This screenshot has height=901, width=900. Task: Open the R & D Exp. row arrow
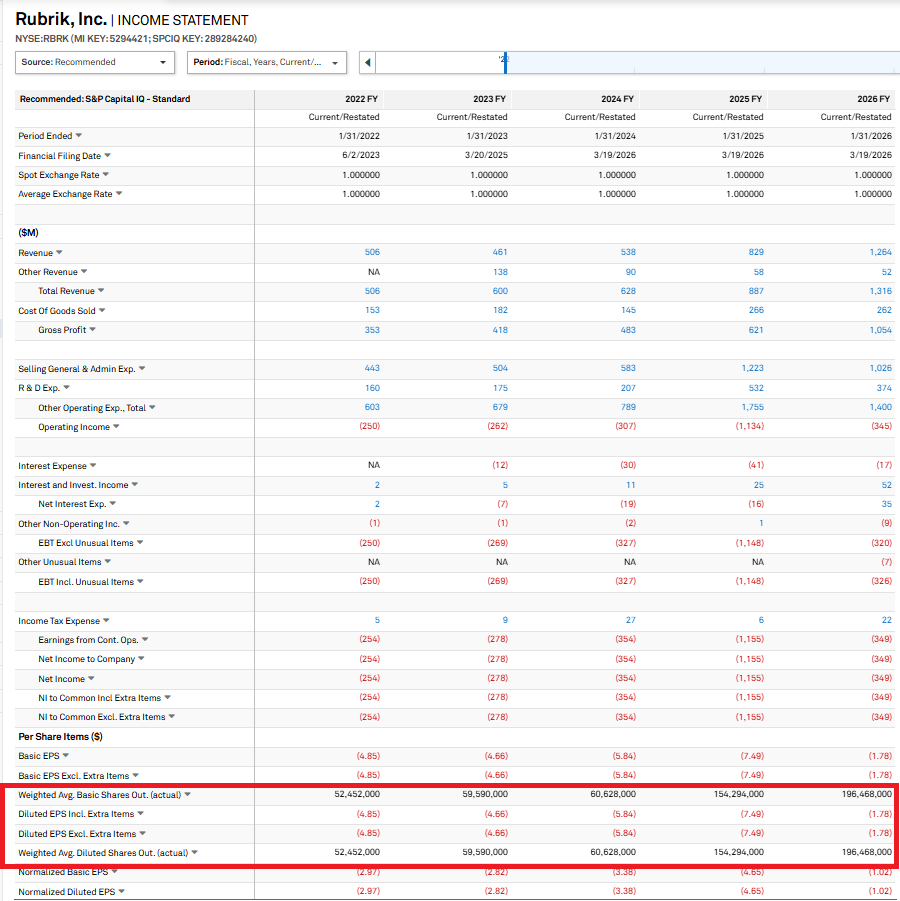pos(67,387)
